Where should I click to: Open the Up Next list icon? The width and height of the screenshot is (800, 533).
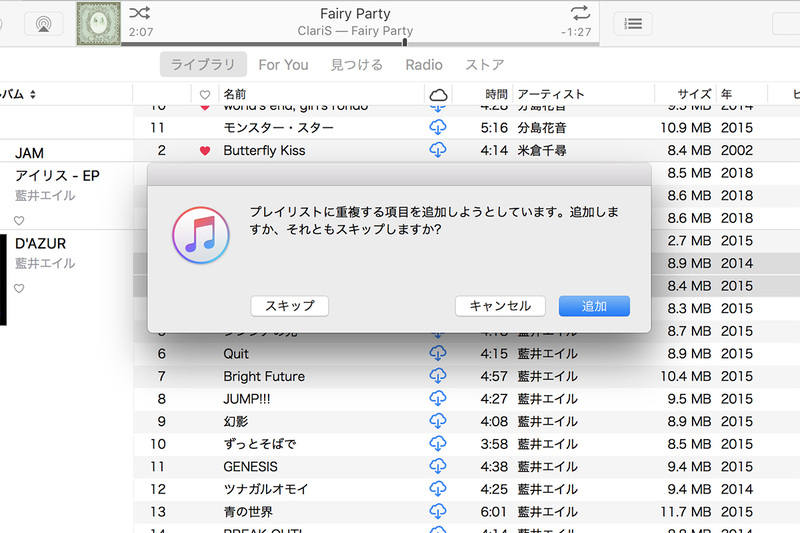633,24
